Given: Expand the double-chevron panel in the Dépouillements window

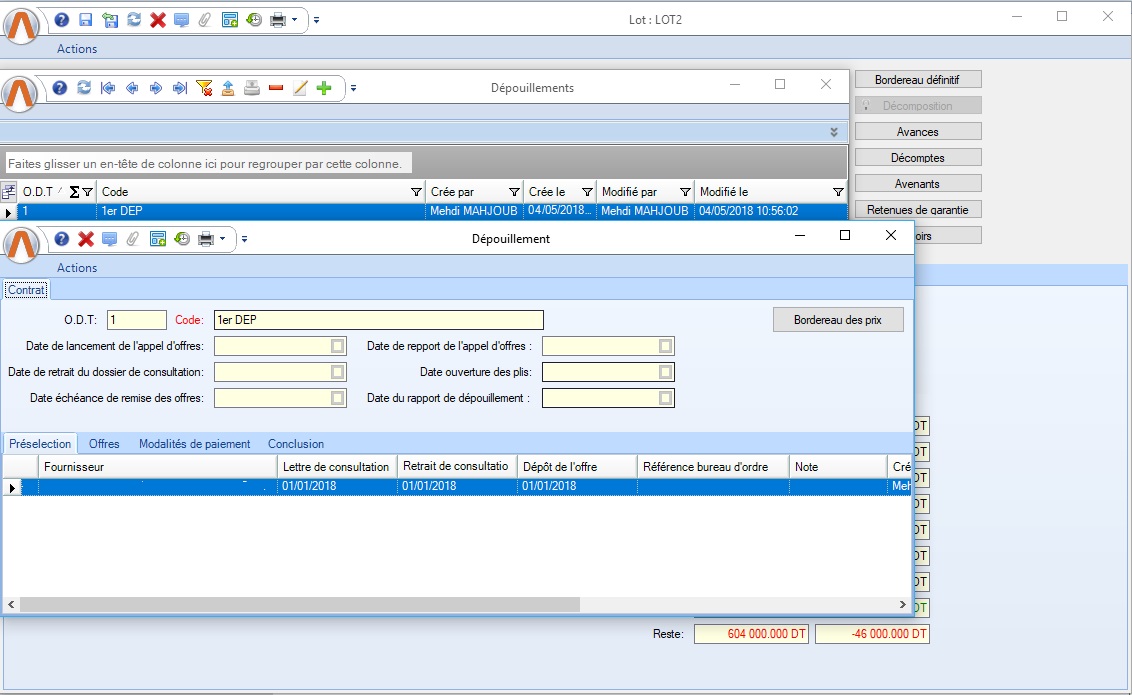Looking at the screenshot, I should [x=834, y=132].
